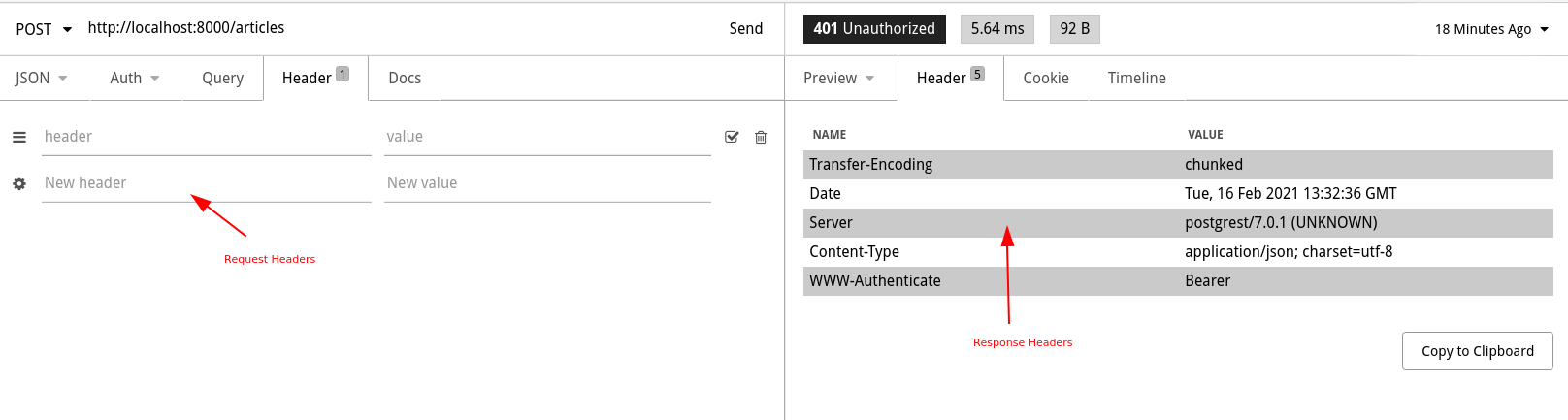Click the New value input field
Viewport: 1568px width, 420px height.
coord(547,183)
